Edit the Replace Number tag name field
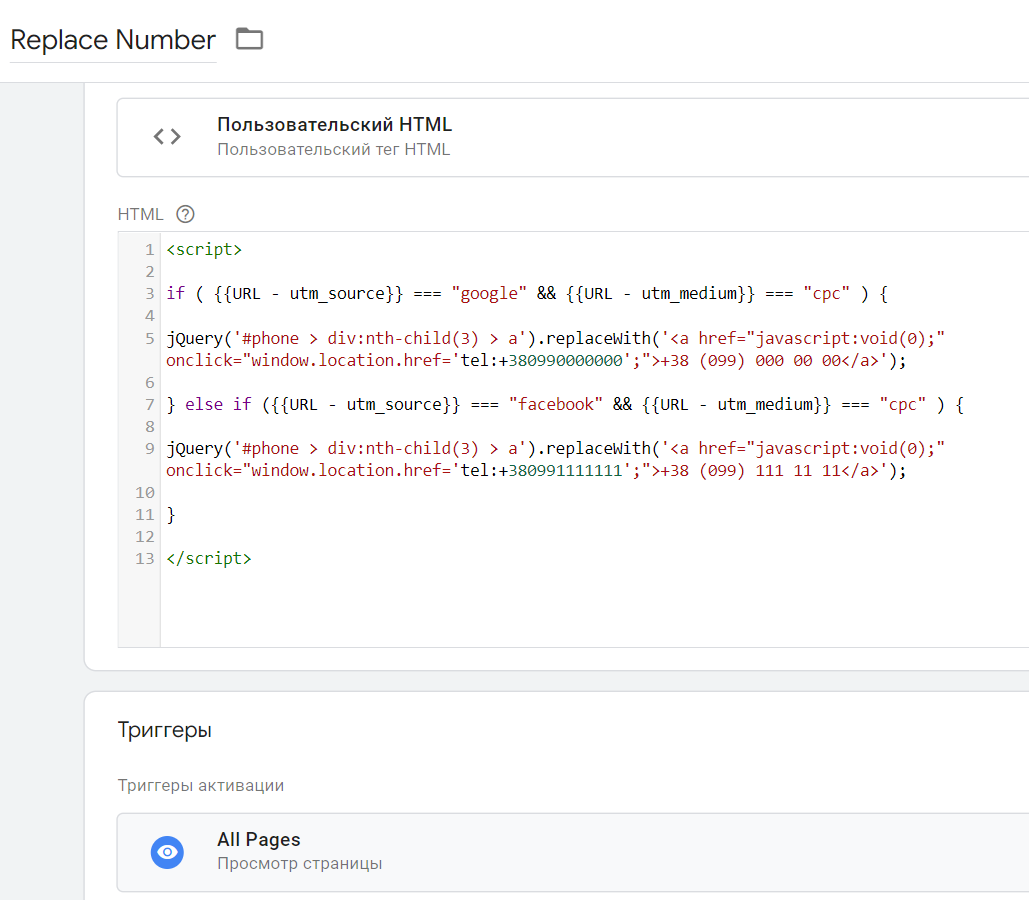1029x900 pixels. pos(112,40)
